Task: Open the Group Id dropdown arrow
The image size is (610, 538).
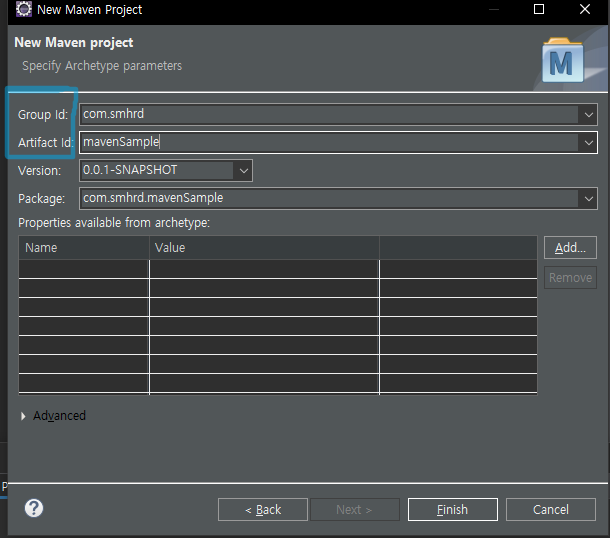Action: click(588, 115)
